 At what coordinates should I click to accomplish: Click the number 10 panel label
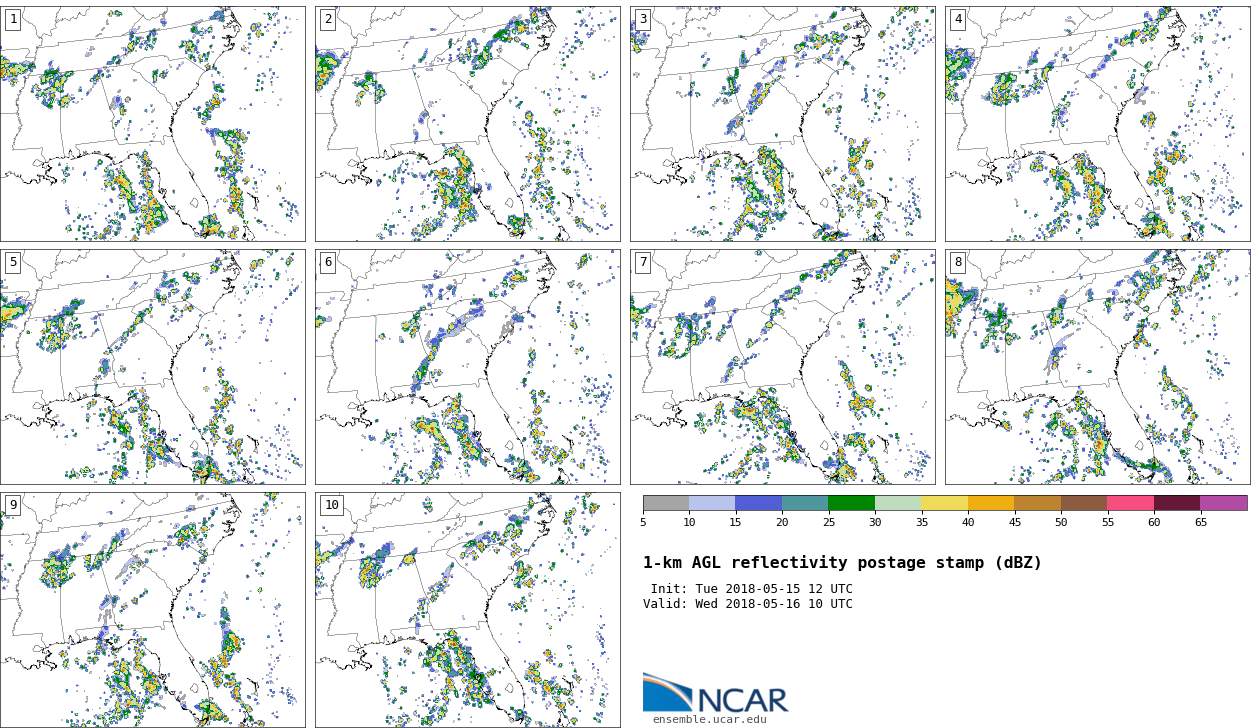pos(331,505)
